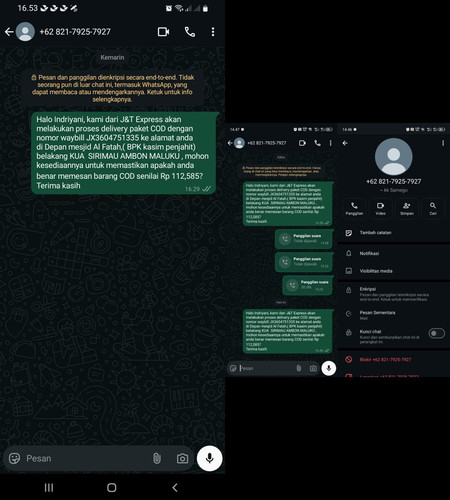Image resolution: width=450 pixels, height=500 pixels.
Task: Open Enkripsi encryption details row
Action: point(393,294)
